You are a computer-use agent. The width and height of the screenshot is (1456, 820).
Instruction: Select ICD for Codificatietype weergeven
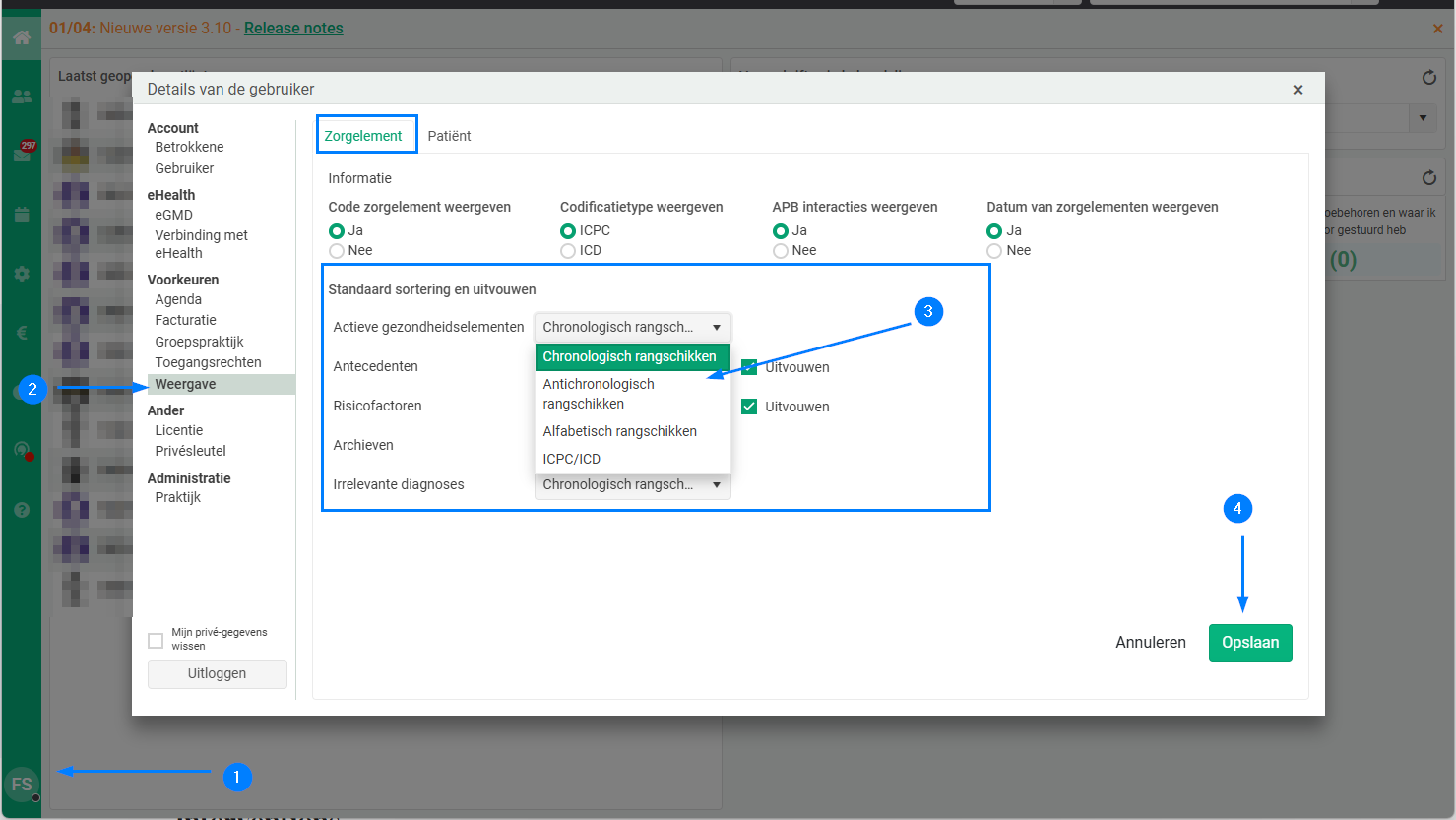point(568,251)
